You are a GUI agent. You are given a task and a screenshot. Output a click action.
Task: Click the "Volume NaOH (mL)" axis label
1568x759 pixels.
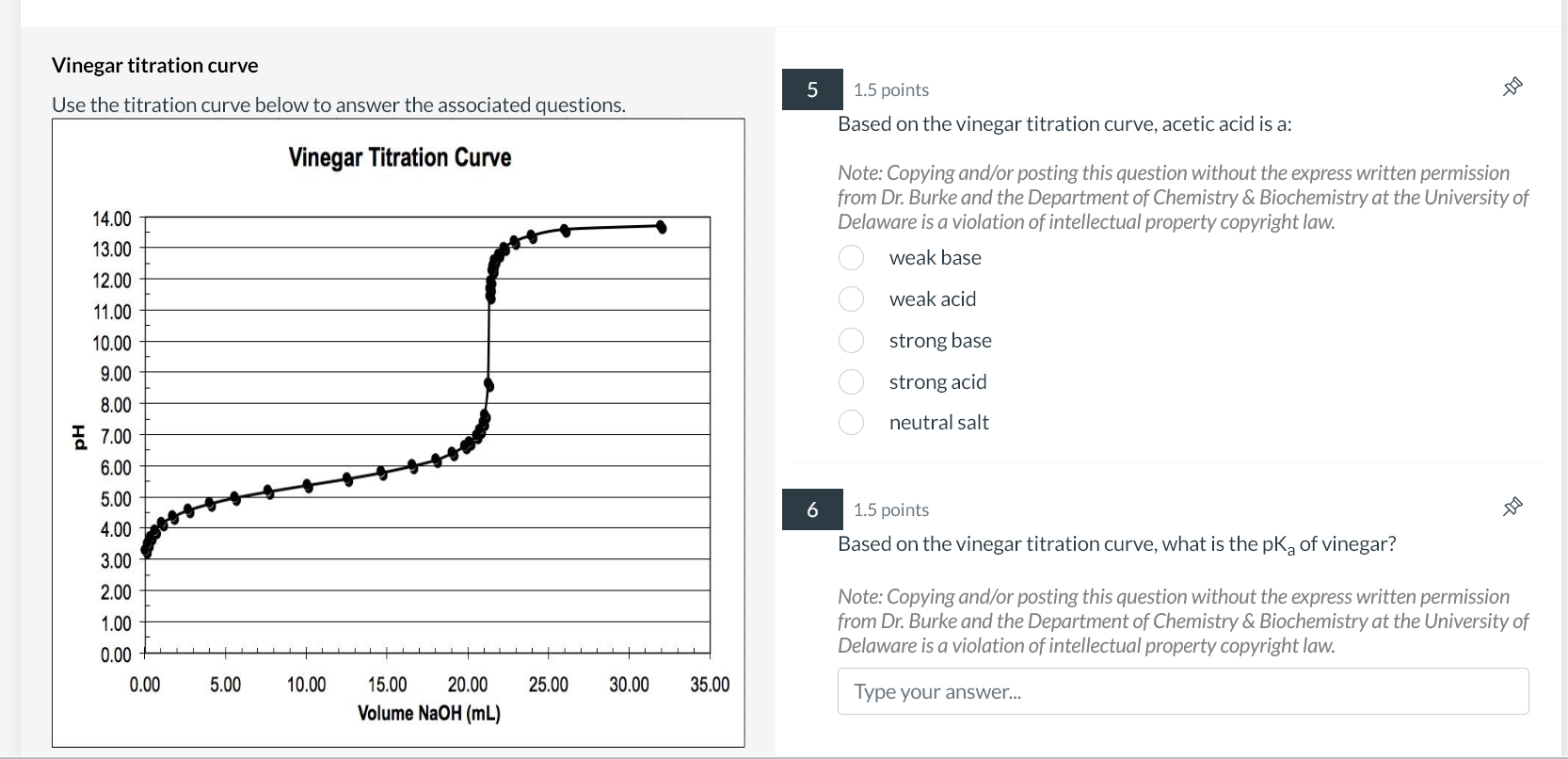pos(429,713)
